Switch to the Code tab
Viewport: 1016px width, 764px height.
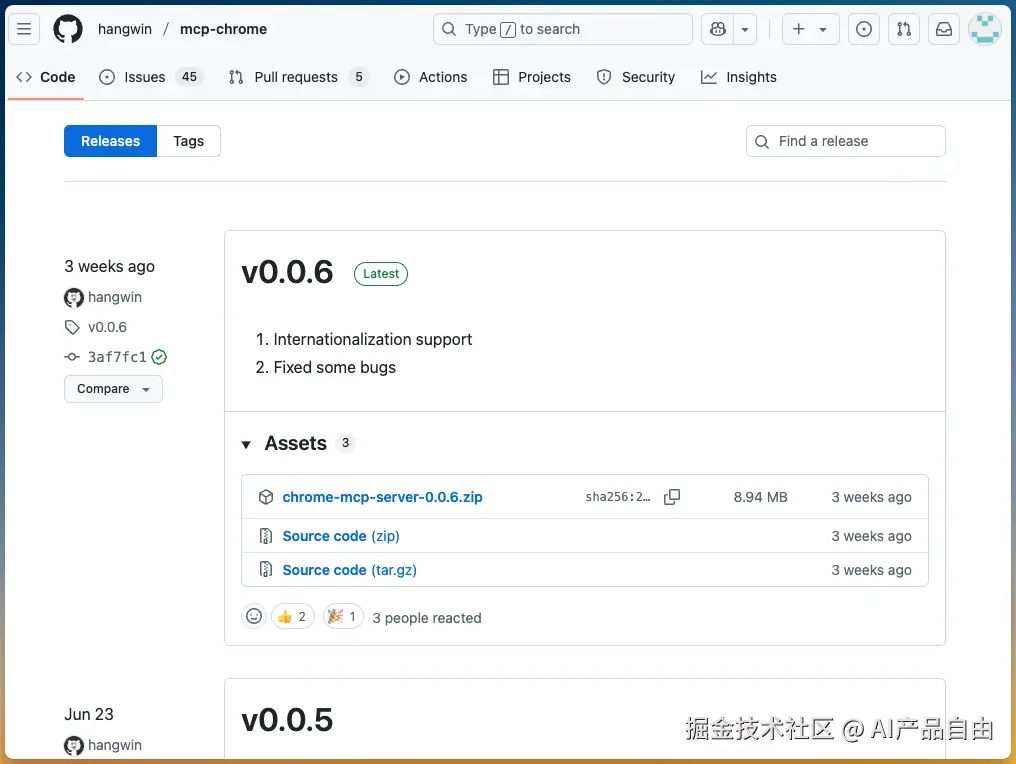coord(45,77)
